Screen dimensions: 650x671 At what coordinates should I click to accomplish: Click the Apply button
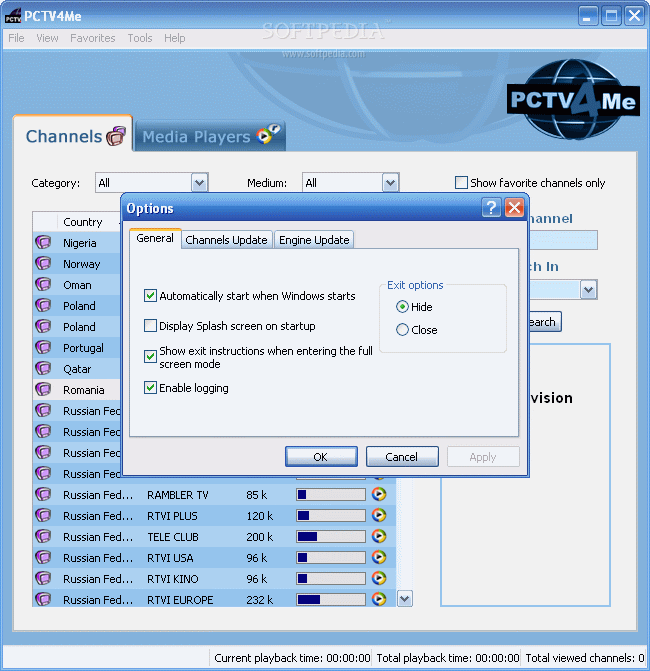(x=483, y=457)
